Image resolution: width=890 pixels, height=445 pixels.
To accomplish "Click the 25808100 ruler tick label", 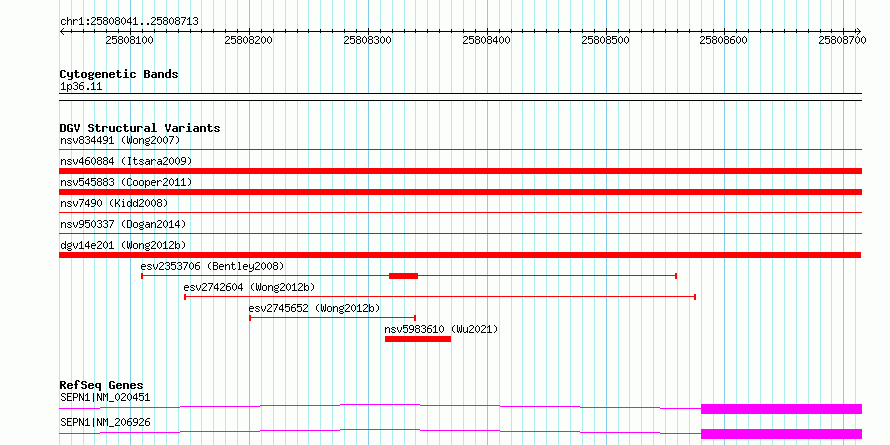I will pos(129,40).
